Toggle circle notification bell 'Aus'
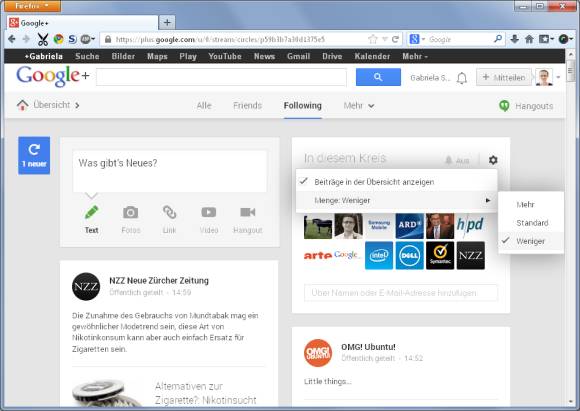The width and height of the screenshot is (580, 411). click(457, 160)
